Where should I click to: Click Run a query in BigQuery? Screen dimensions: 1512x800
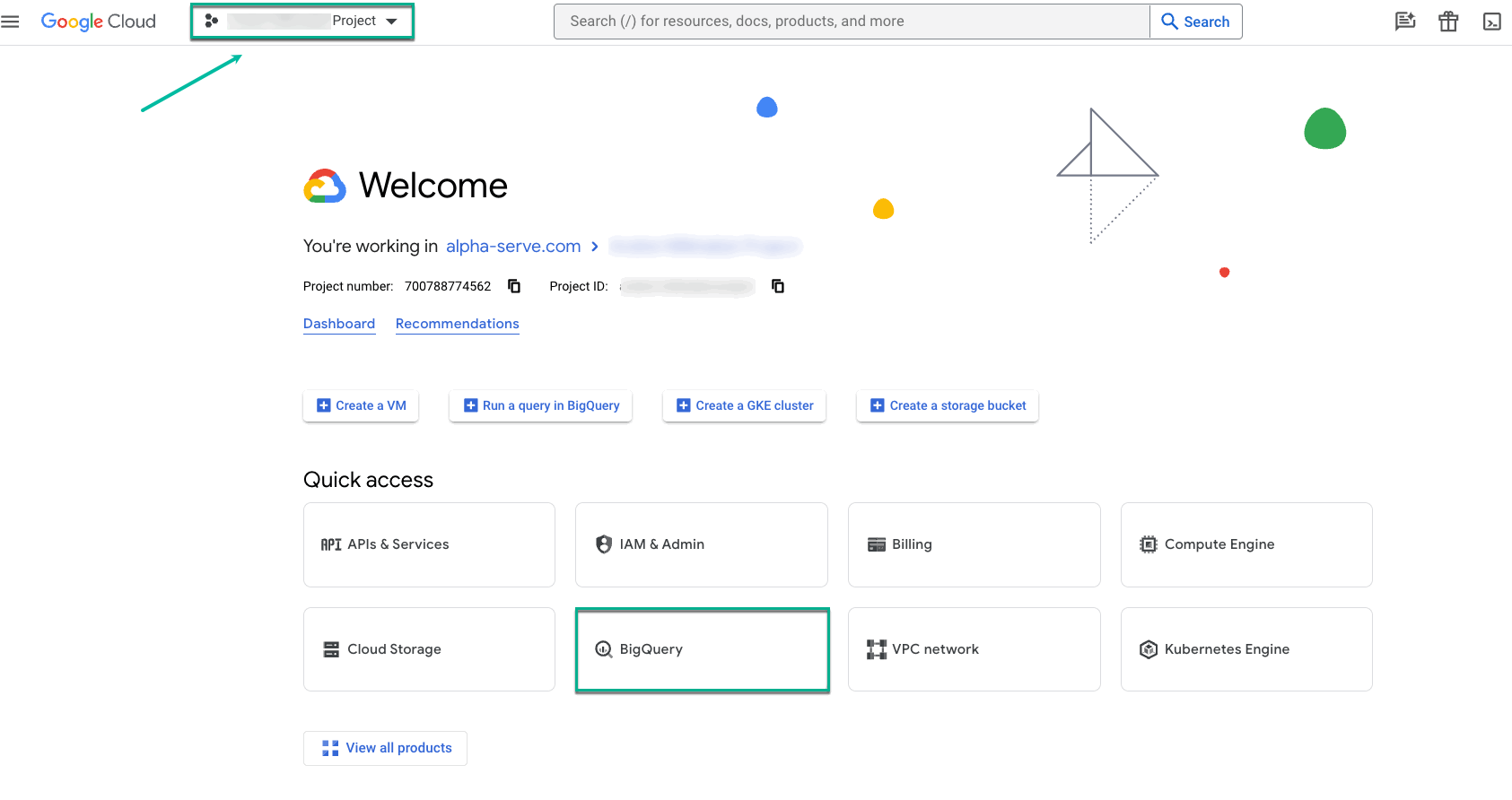(x=540, y=405)
